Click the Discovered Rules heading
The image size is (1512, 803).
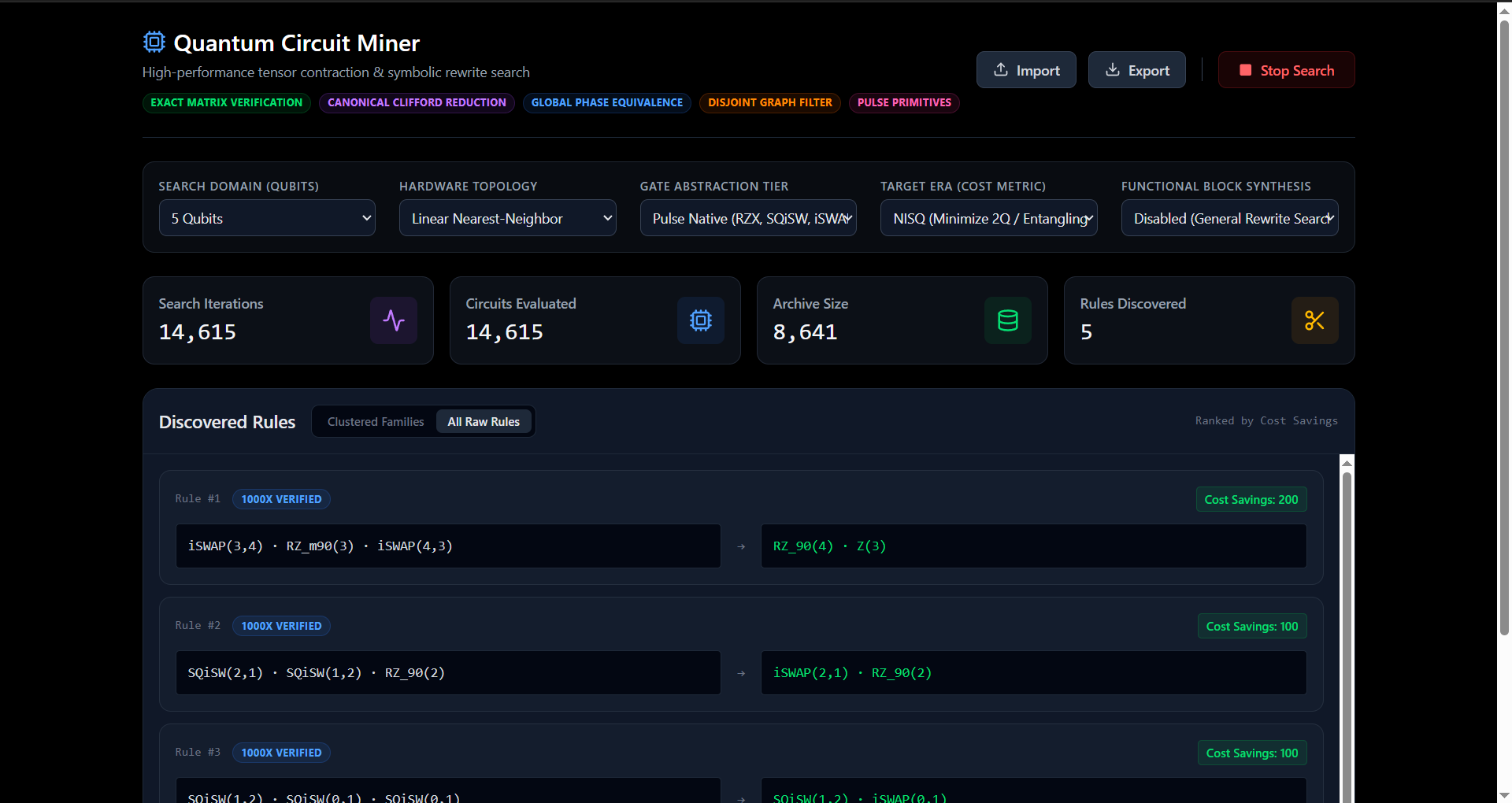click(227, 422)
